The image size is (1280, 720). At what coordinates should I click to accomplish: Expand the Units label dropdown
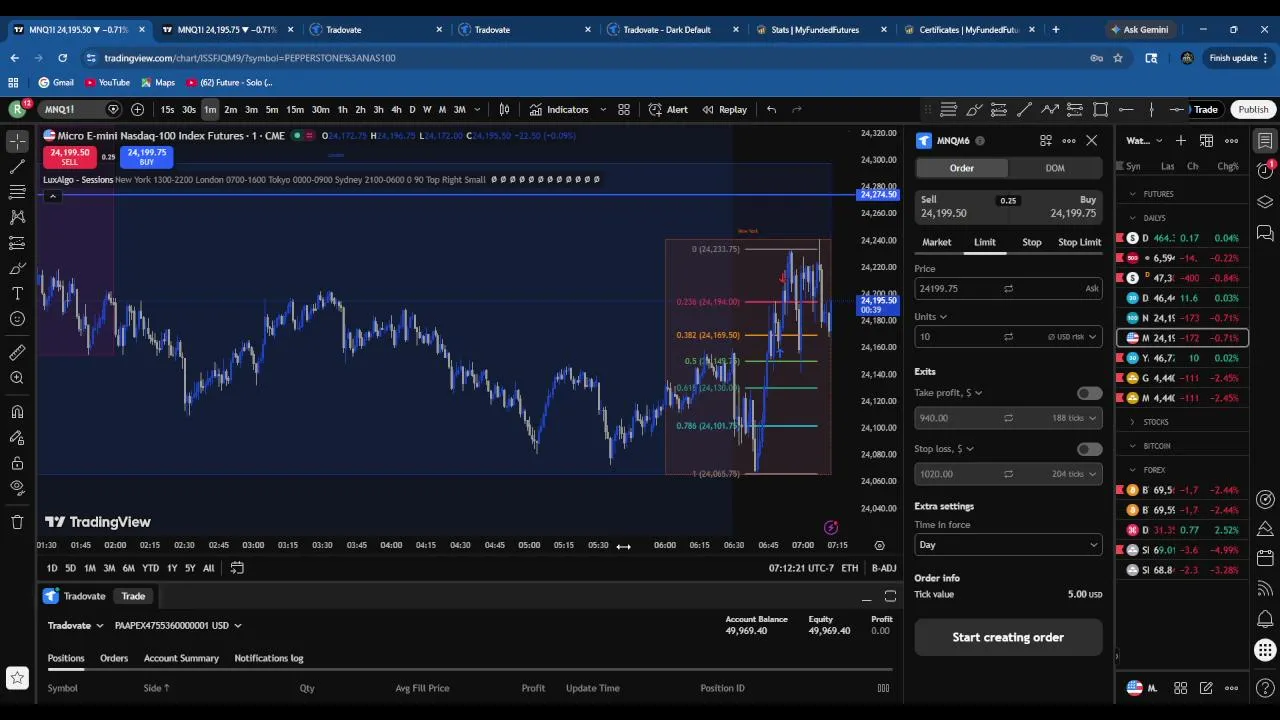point(930,317)
